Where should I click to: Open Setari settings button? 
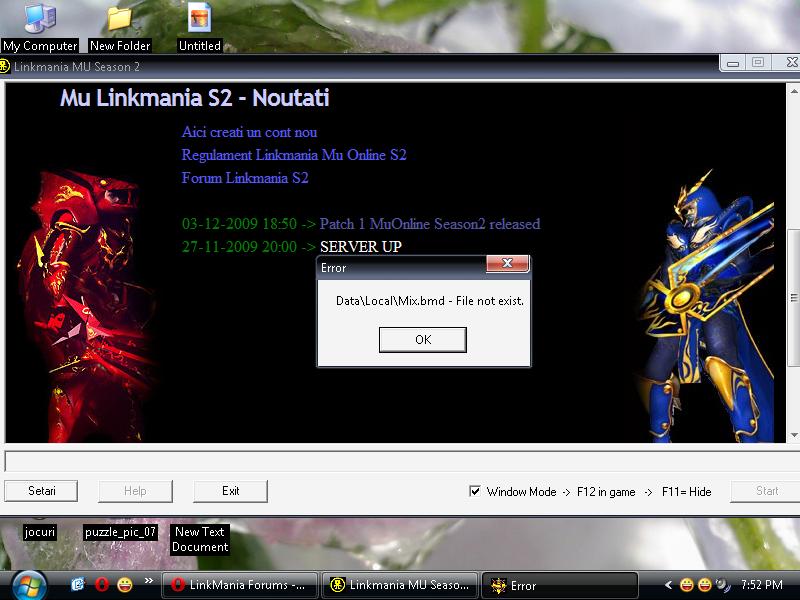pos(41,491)
